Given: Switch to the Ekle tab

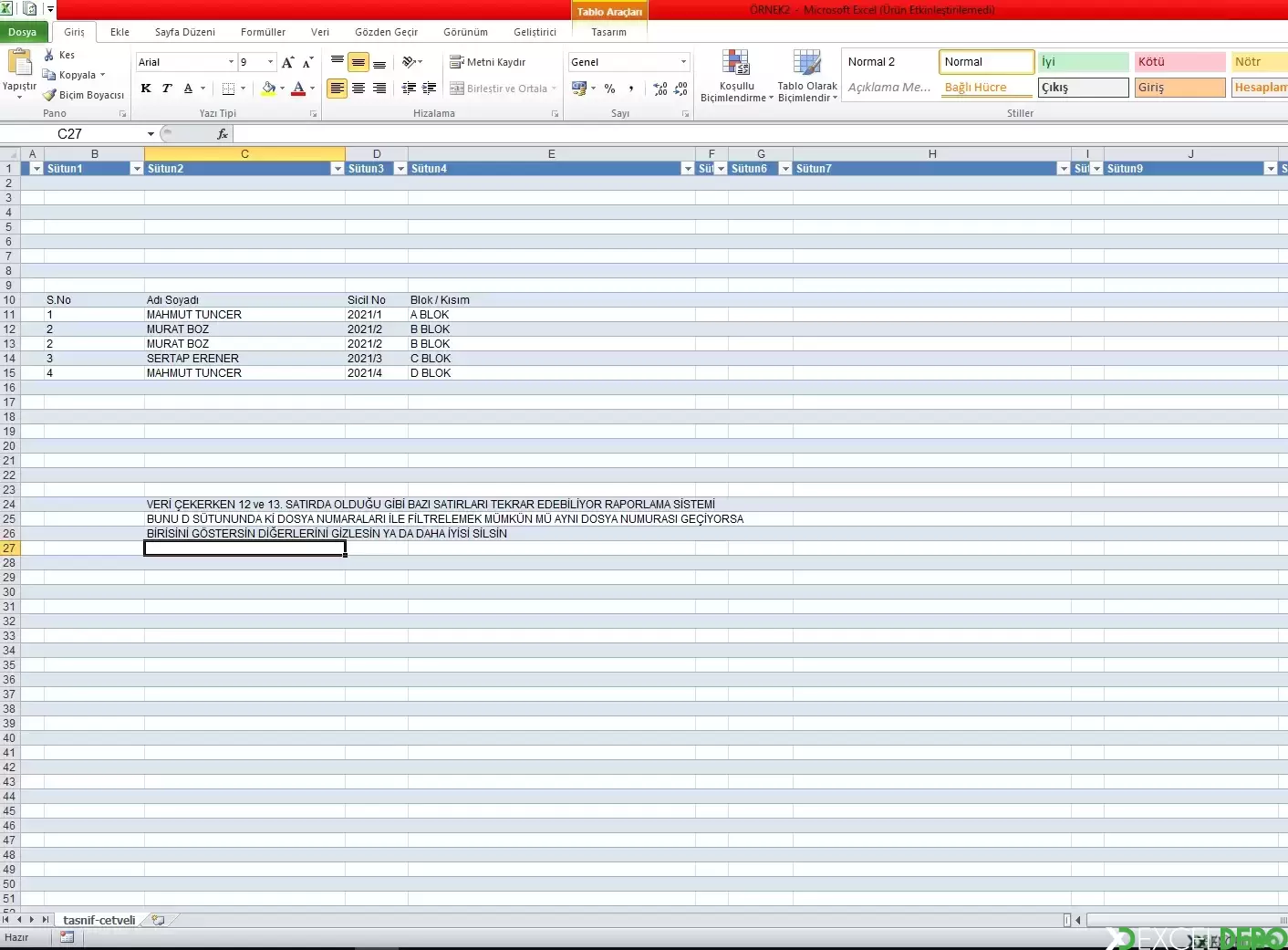Looking at the screenshot, I should [119, 32].
